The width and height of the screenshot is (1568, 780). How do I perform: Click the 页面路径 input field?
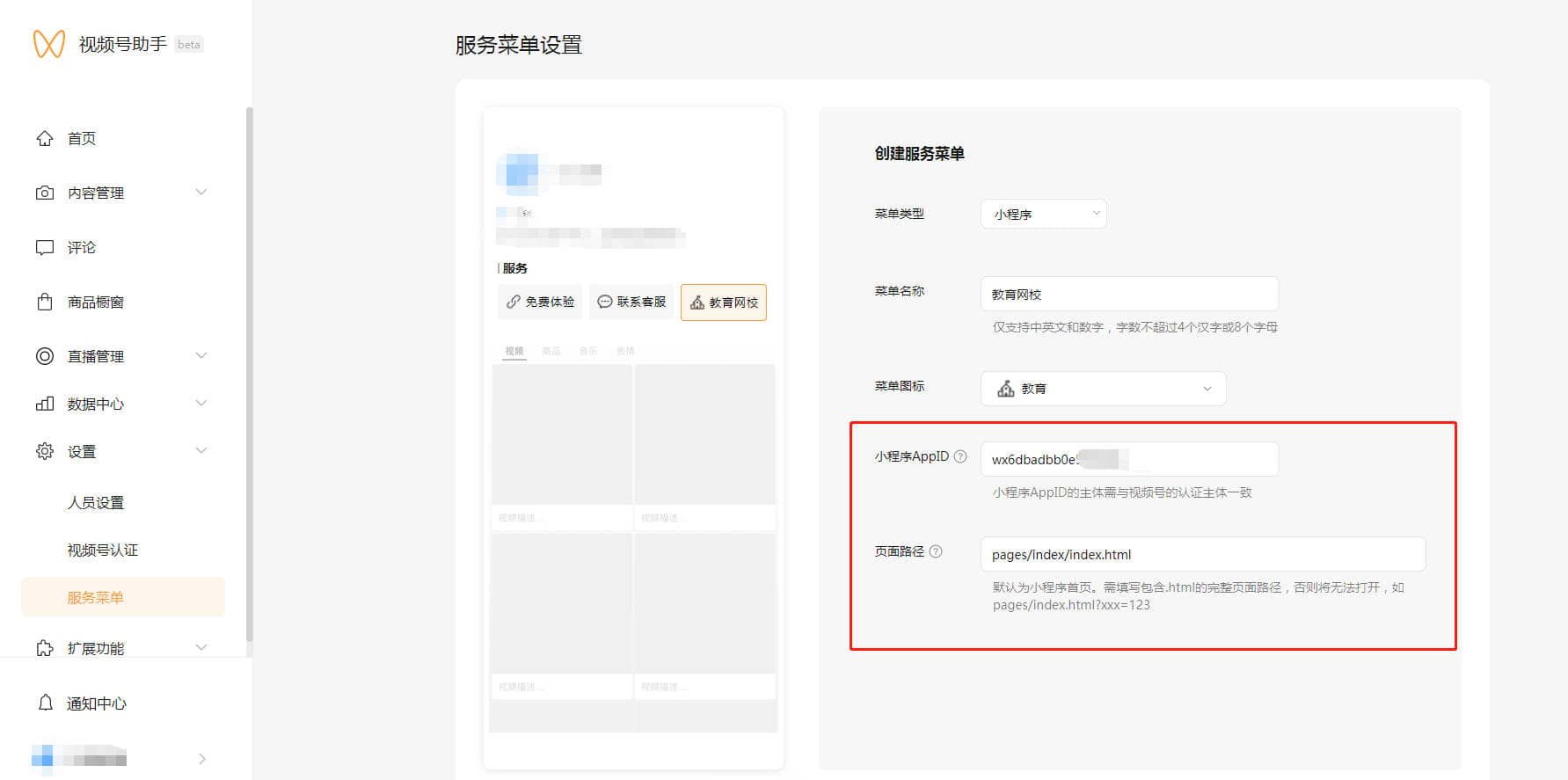click(x=1201, y=554)
